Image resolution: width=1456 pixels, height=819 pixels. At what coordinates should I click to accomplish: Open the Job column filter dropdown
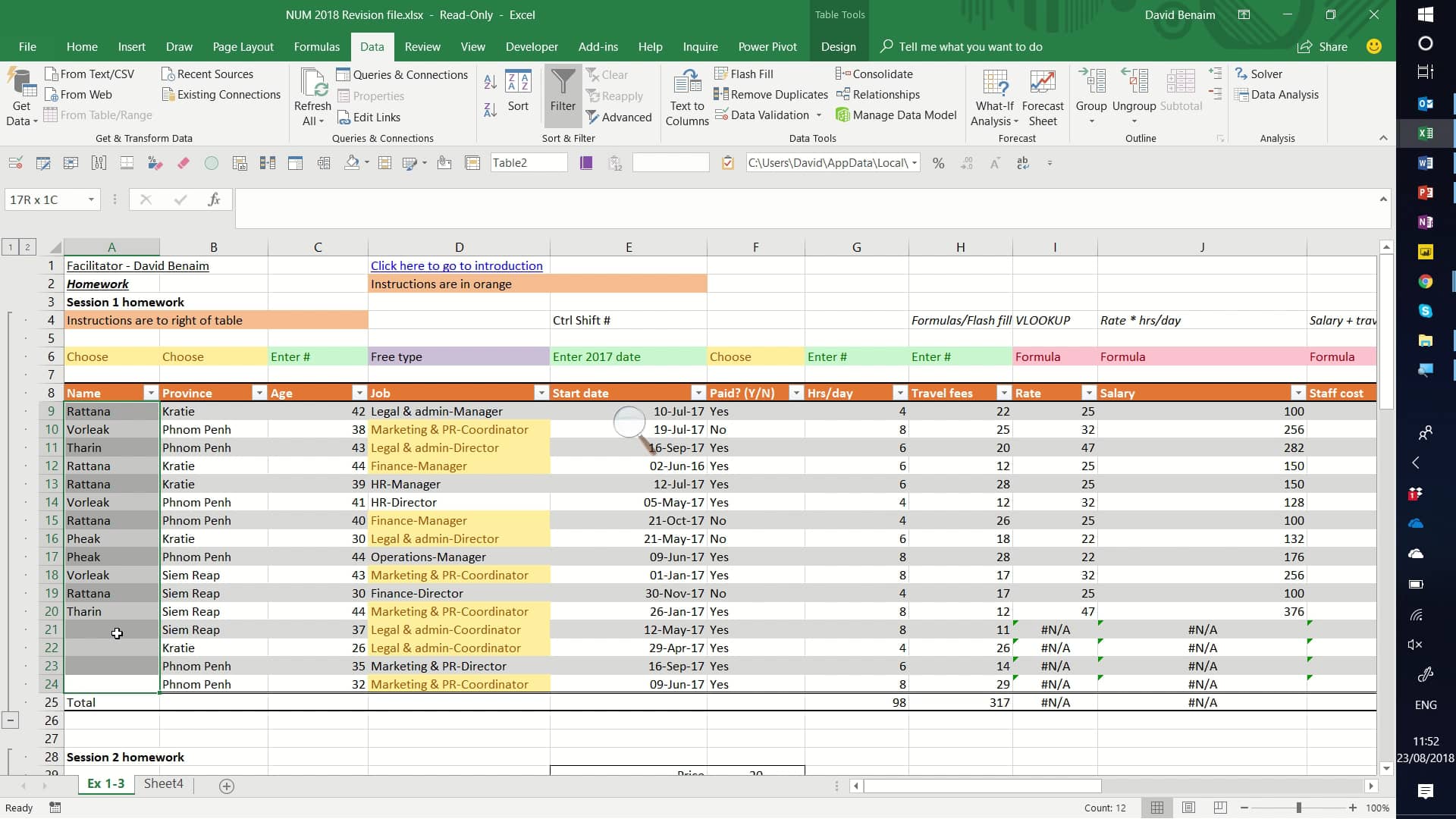(x=541, y=393)
